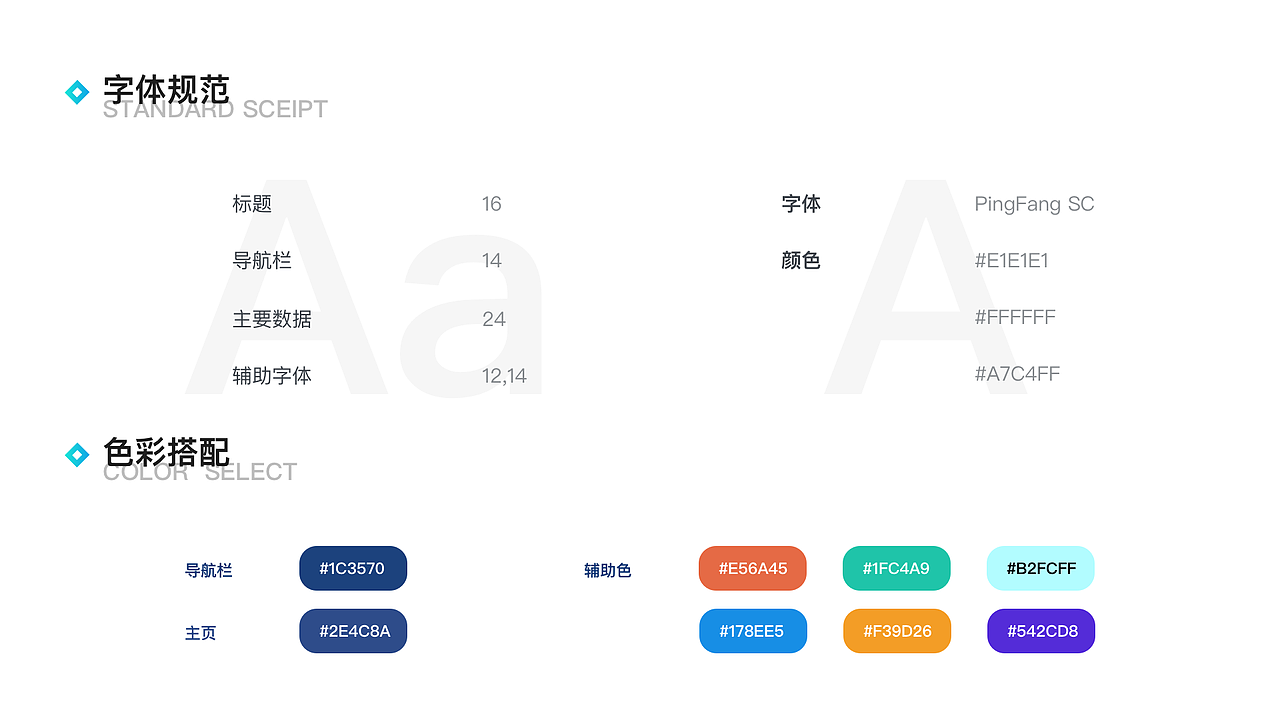The width and height of the screenshot is (1280, 720).
Task: Select the 辅助色 label text
Action: [x=607, y=568]
